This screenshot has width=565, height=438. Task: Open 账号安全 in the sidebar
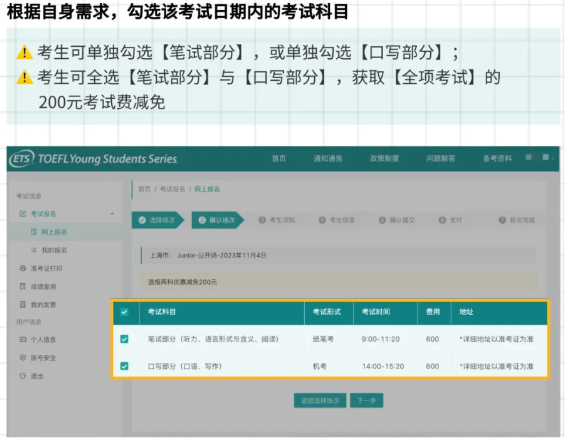coord(43,358)
